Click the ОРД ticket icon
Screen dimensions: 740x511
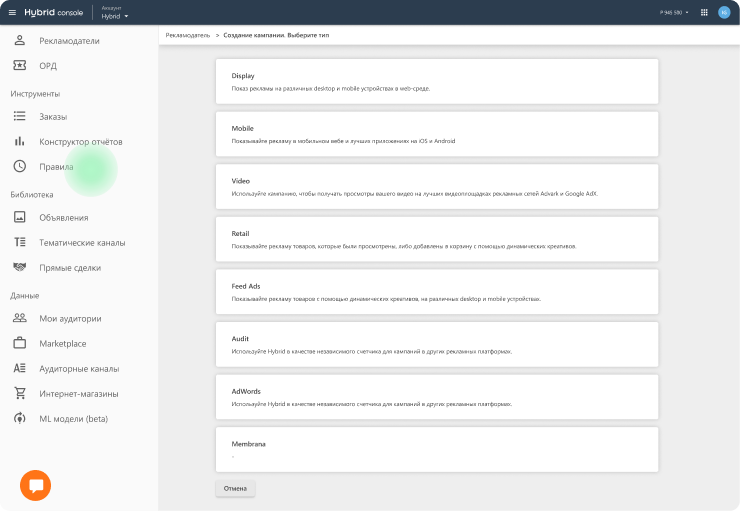pyautogui.click(x=19, y=65)
